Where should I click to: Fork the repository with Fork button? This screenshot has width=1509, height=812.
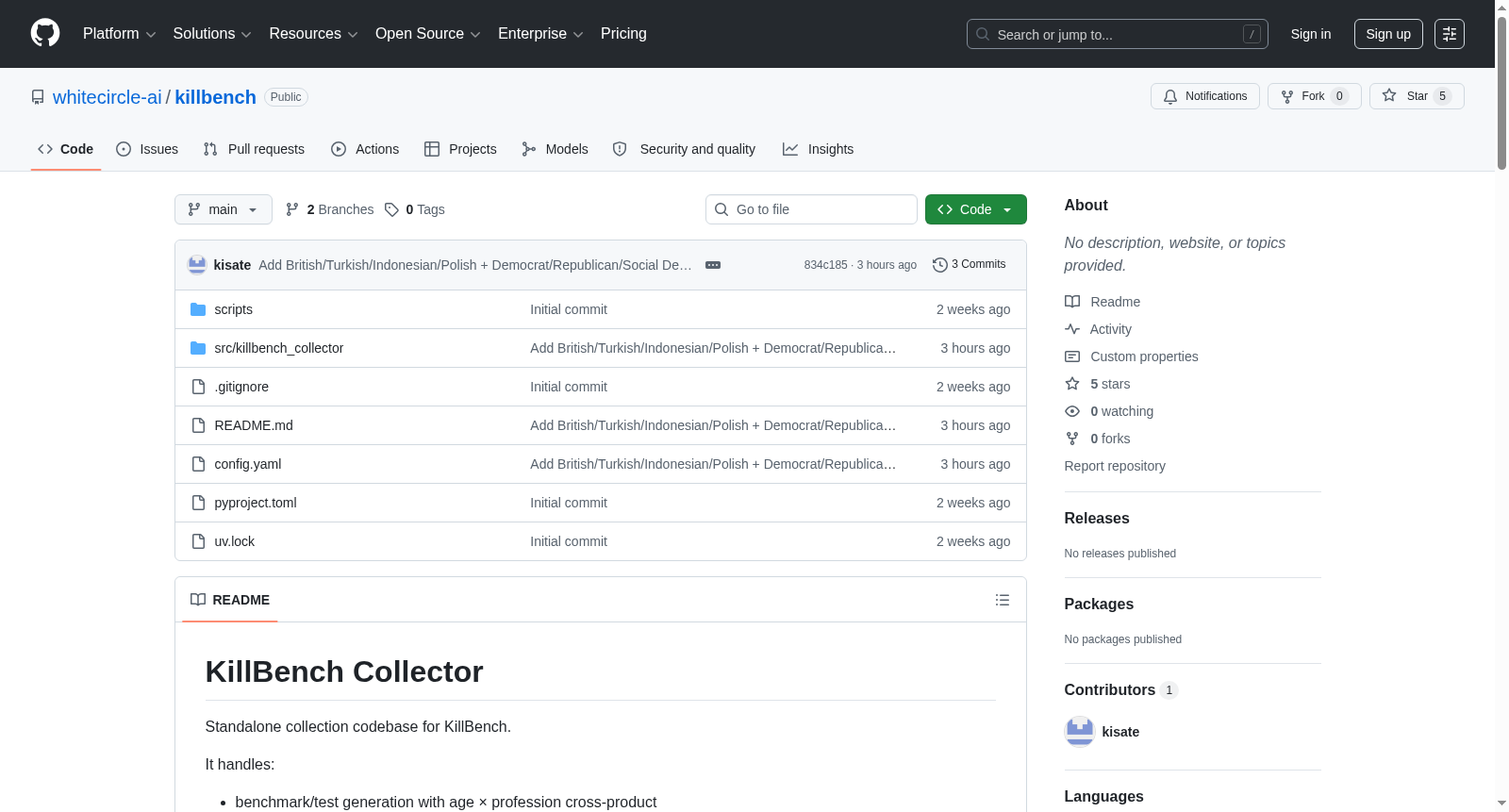[x=1315, y=96]
